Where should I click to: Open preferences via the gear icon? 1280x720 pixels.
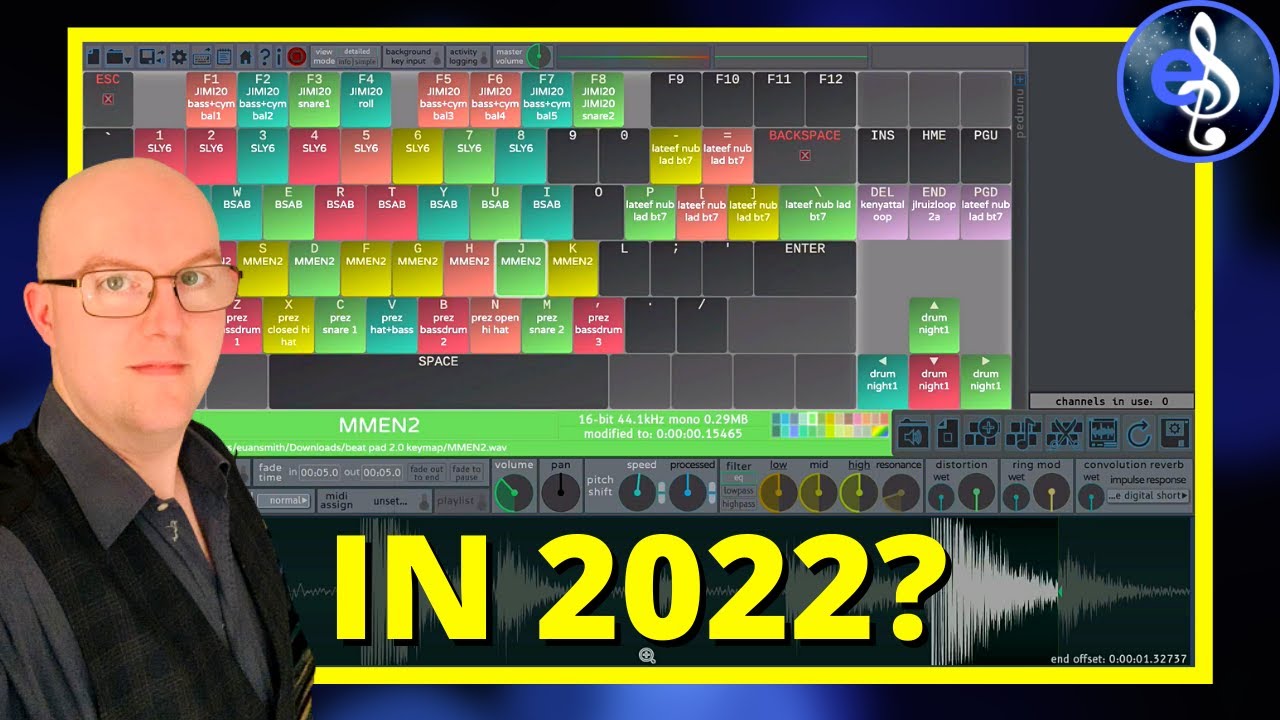point(179,57)
